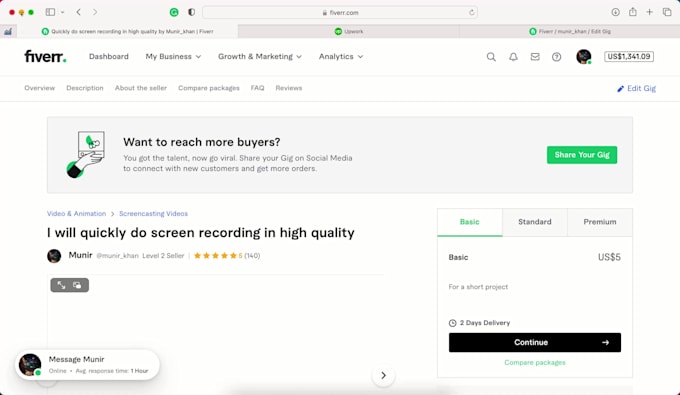The image size is (680, 395).
Task: Click the five-star rating
Action: point(215,256)
